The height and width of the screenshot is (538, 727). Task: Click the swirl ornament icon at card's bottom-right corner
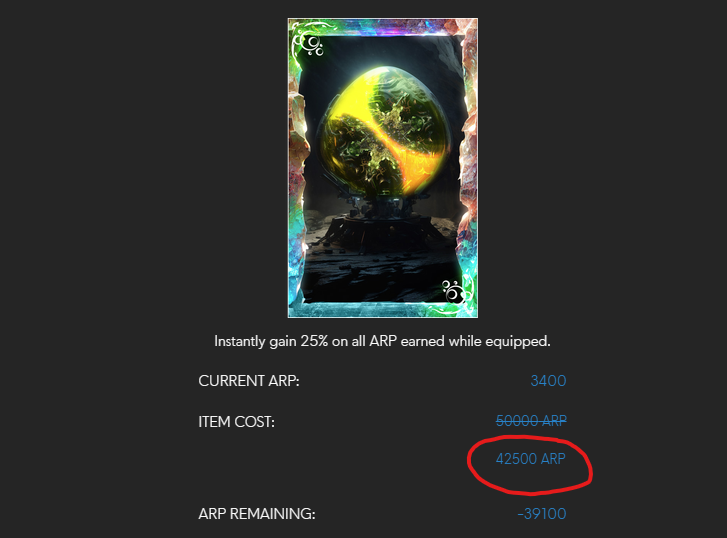coord(454,292)
